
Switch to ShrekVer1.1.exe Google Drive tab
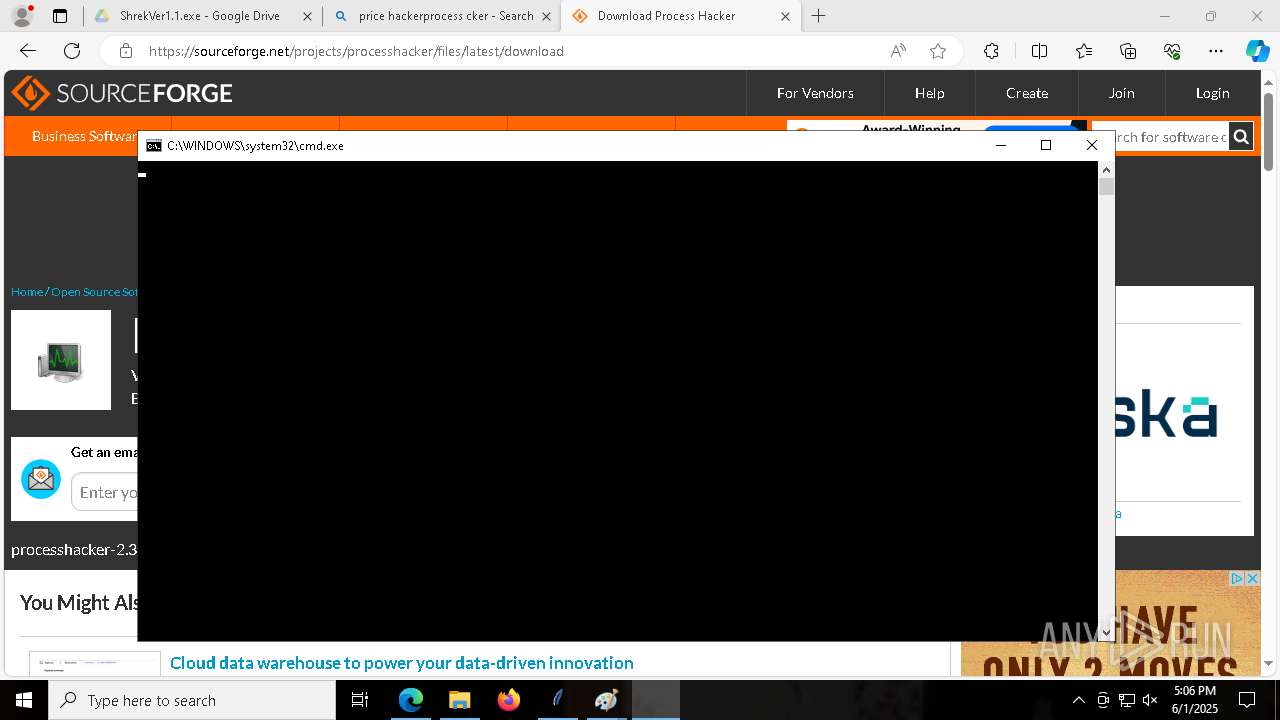click(x=200, y=16)
